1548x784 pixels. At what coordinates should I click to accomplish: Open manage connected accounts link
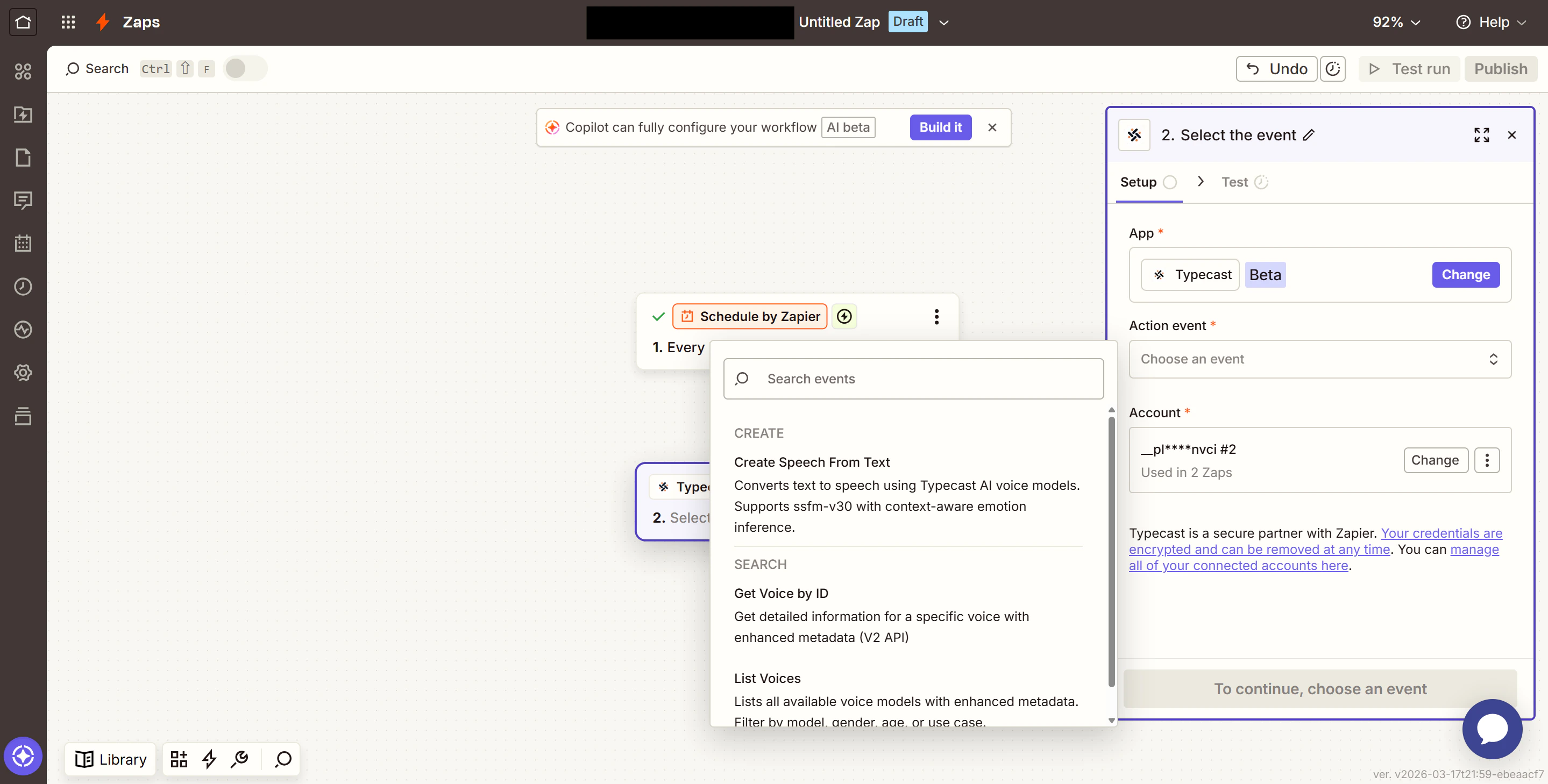pos(1238,565)
